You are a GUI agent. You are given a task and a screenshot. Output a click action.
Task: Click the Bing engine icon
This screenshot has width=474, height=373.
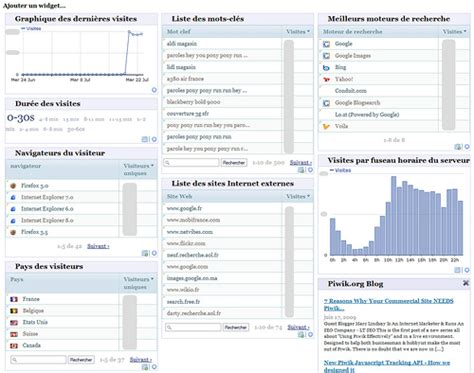pos(327,68)
